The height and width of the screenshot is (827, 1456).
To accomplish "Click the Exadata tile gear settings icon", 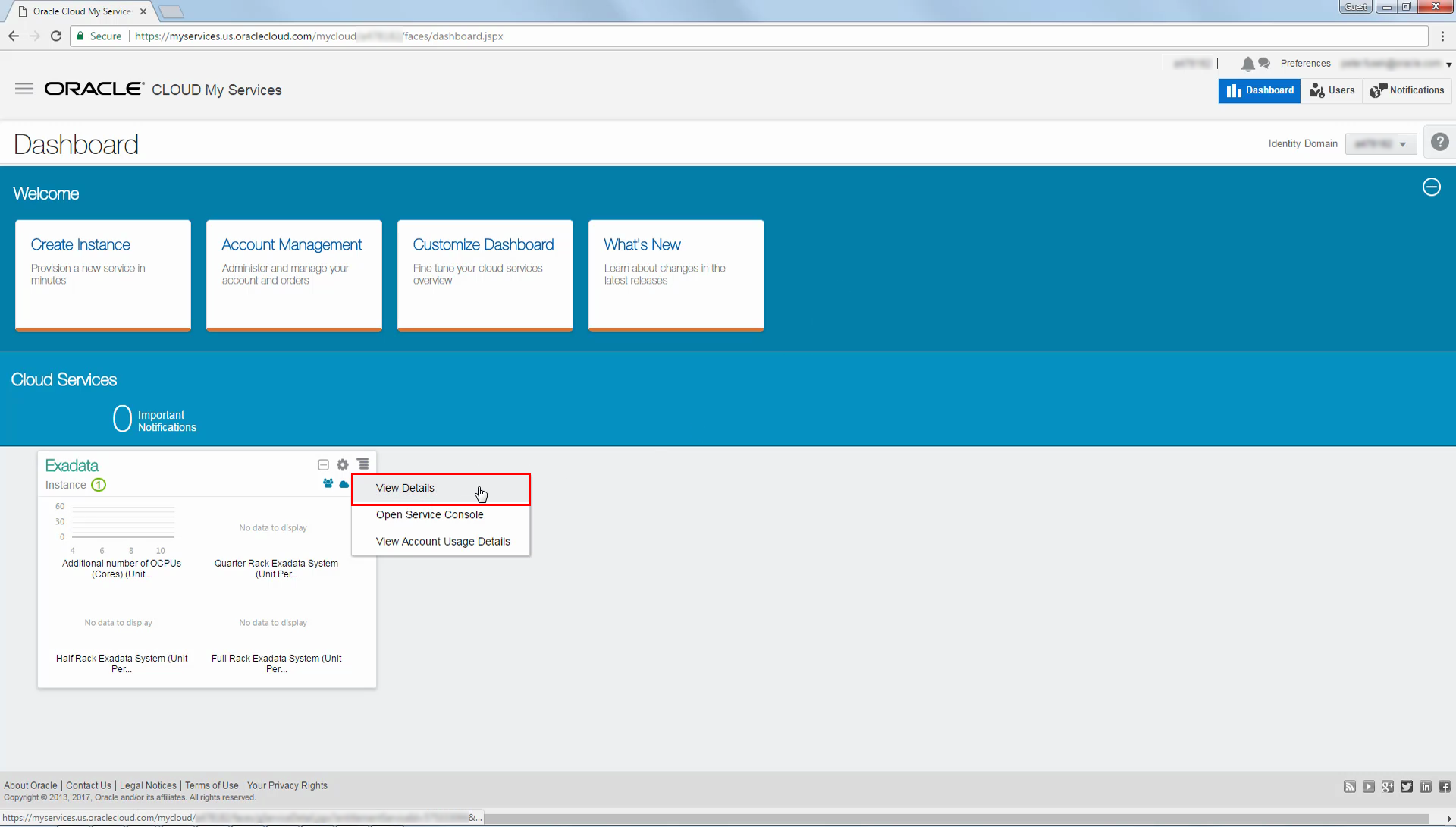I will click(343, 464).
